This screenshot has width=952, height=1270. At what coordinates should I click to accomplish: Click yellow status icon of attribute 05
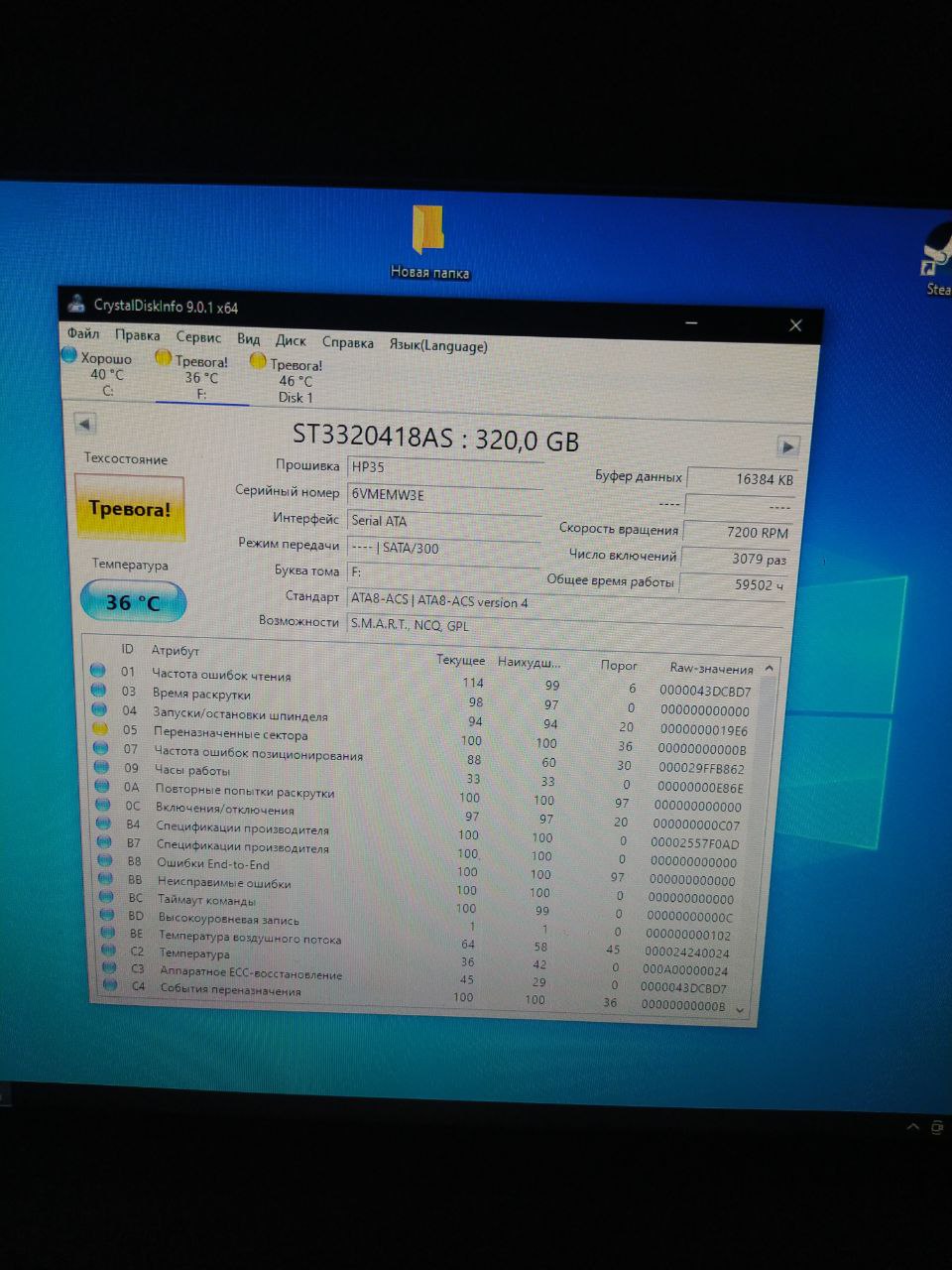(99, 727)
